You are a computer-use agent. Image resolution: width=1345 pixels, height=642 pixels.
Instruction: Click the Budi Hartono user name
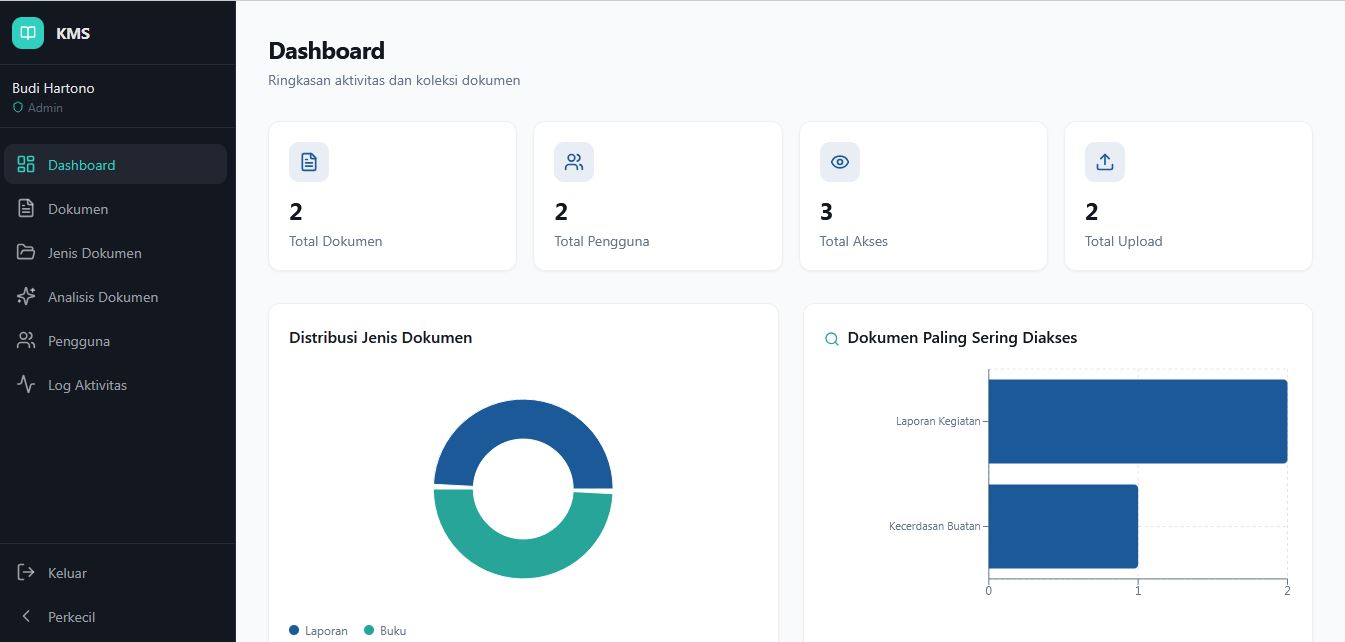click(x=53, y=88)
